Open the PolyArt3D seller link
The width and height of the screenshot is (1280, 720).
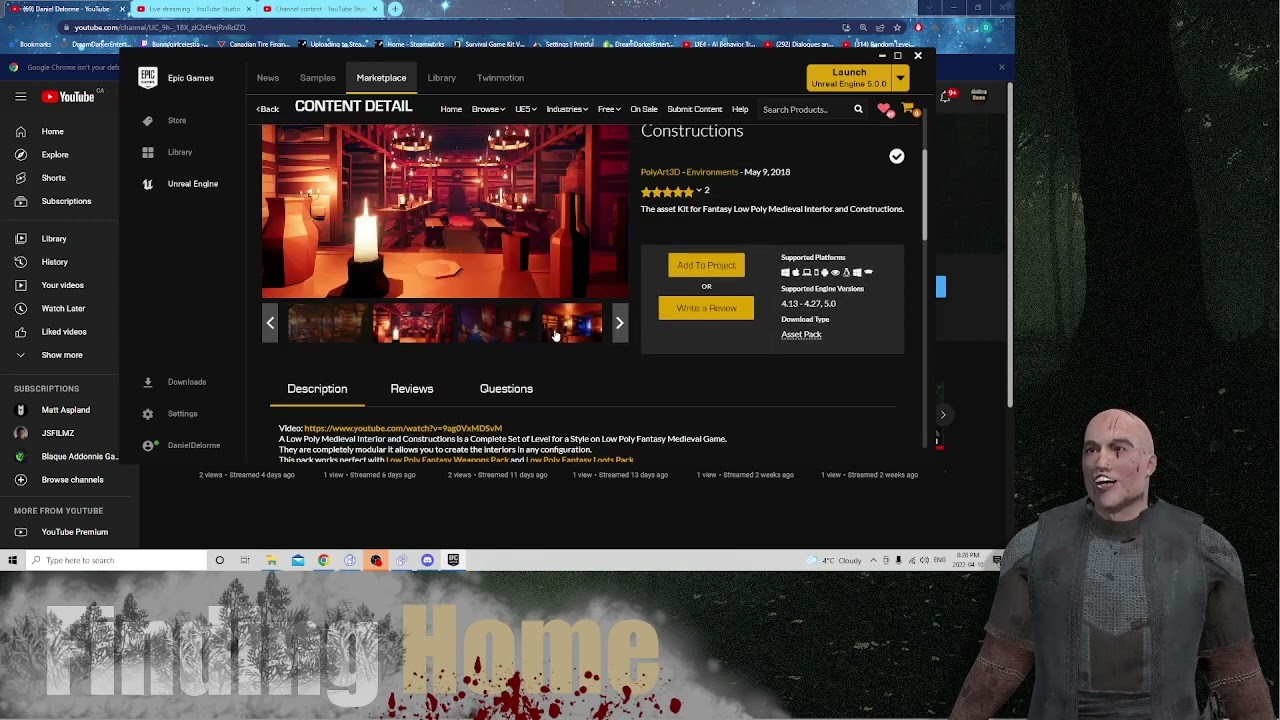tap(660, 172)
